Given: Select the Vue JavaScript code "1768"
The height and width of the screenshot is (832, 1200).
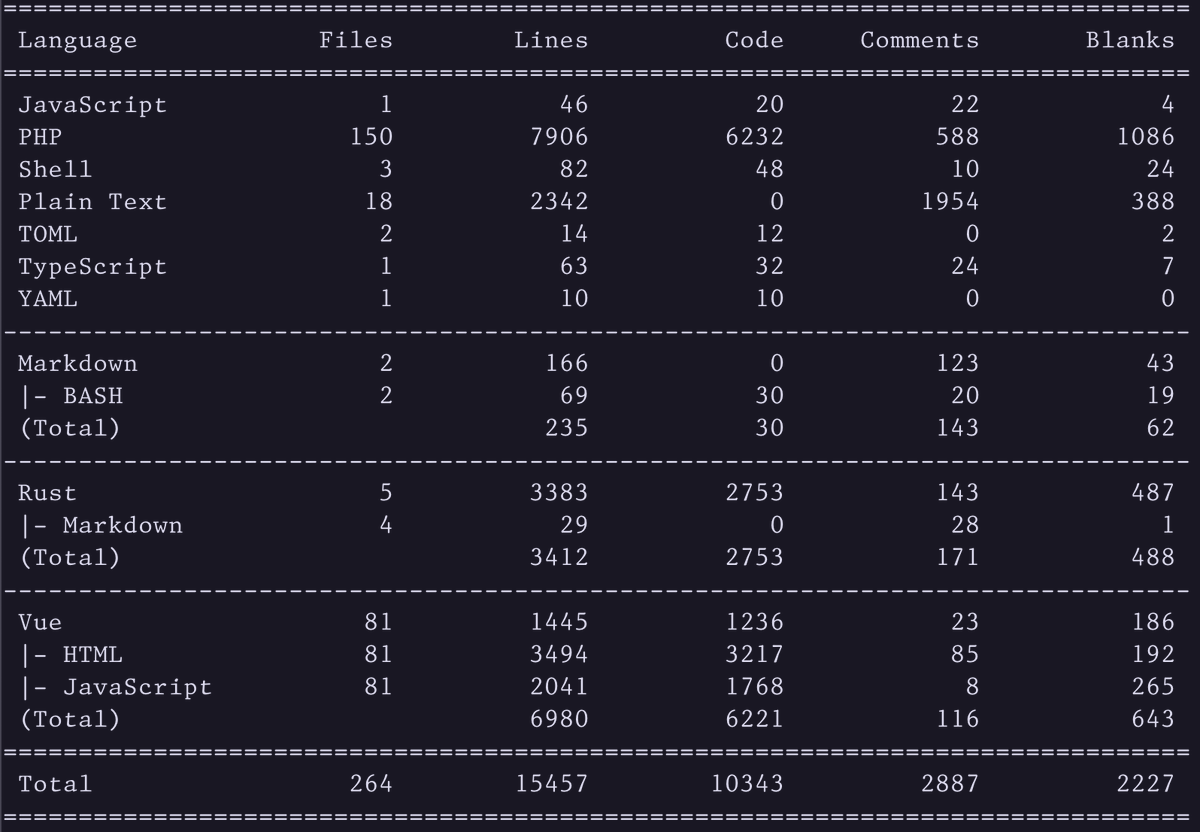Looking at the screenshot, I should [754, 686].
